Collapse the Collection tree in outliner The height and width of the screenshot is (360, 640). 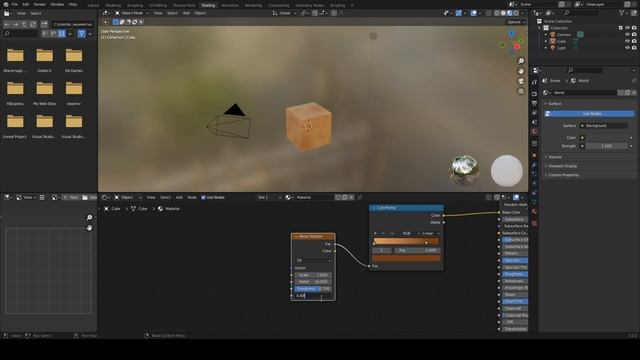[540, 28]
